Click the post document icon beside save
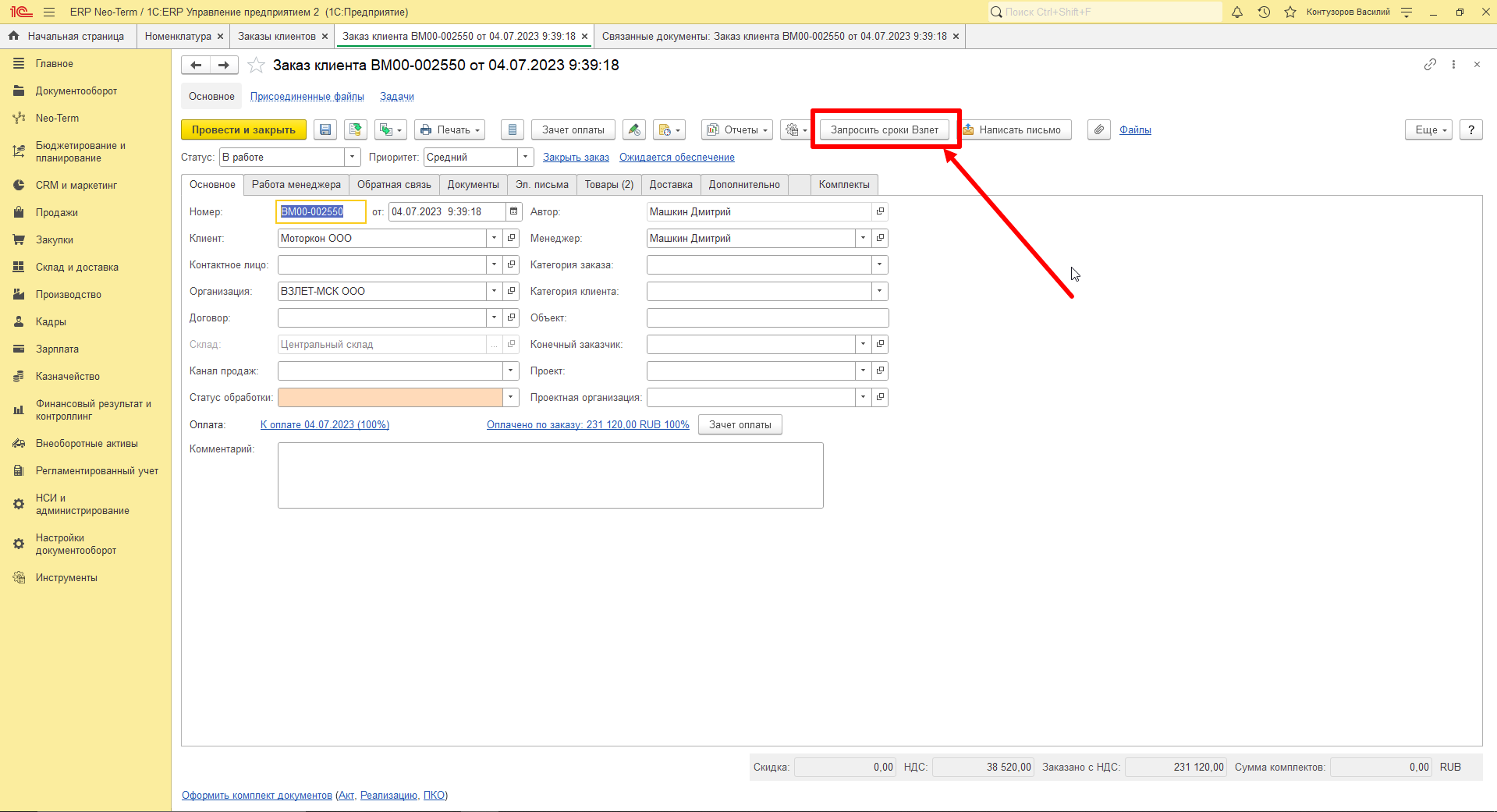 (356, 130)
